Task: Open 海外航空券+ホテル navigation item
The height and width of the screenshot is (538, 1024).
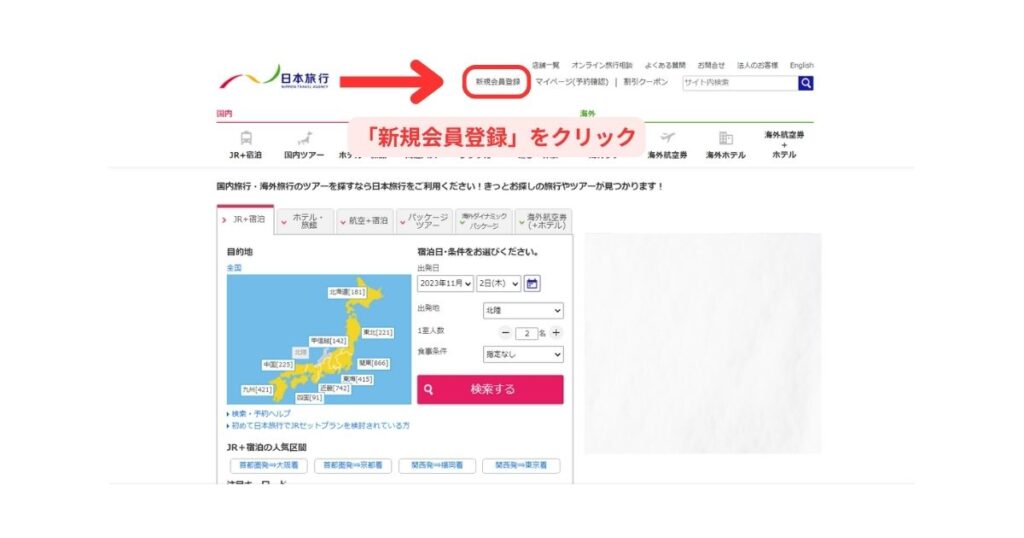Action: click(x=784, y=144)
